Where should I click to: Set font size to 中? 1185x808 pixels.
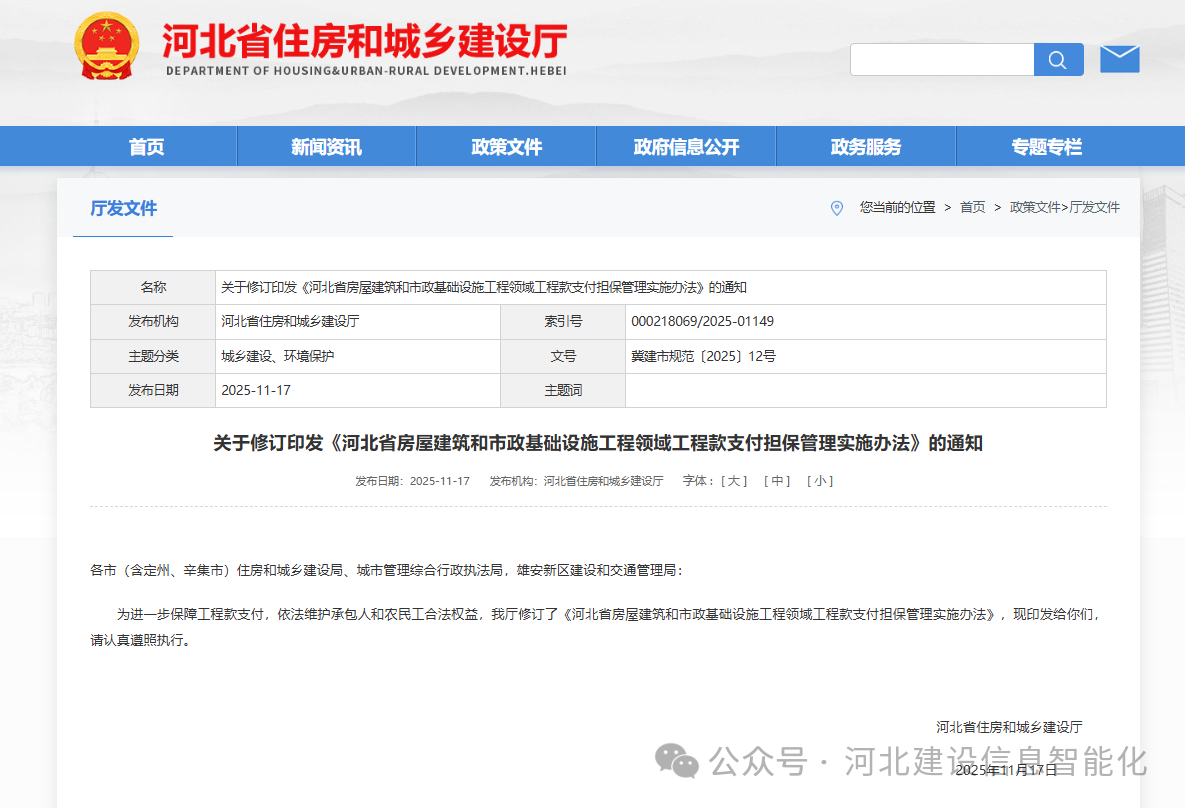pyautogui.click(x=777, y=480)
